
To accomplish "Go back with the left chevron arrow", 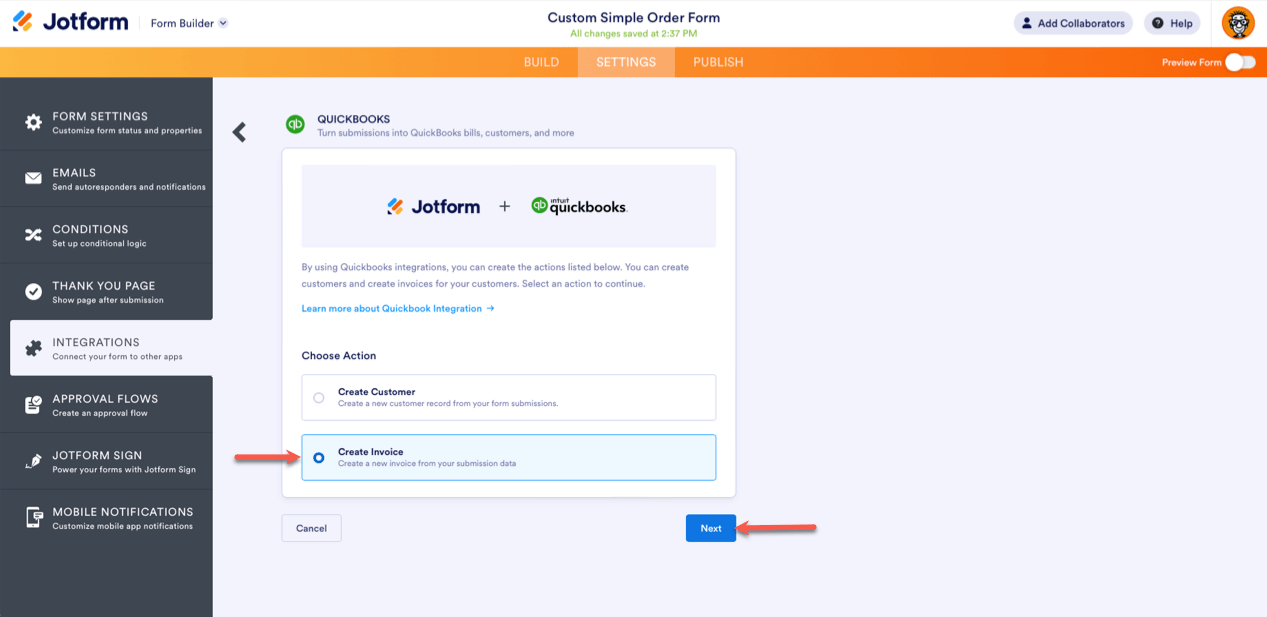I will 239,132.
